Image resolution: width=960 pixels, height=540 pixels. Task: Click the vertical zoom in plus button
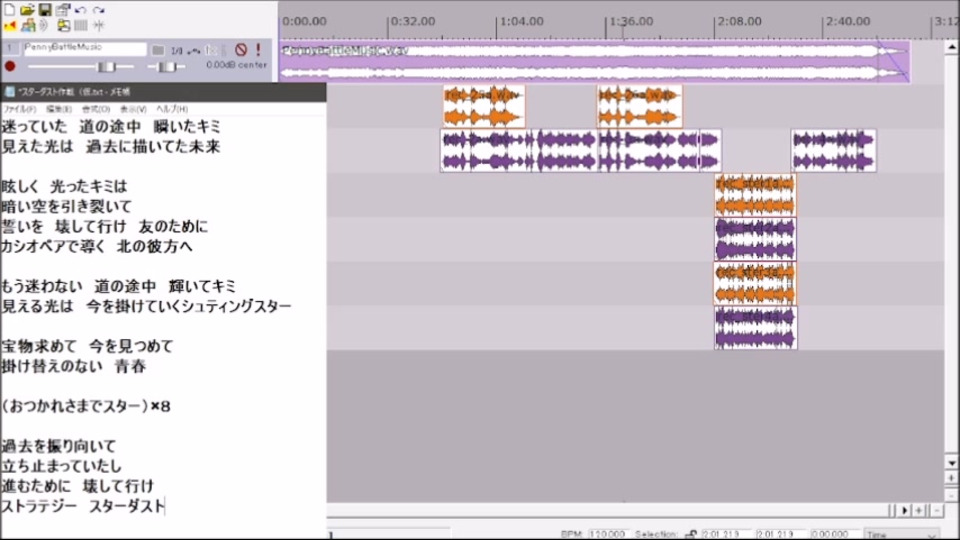coord(951,478)
